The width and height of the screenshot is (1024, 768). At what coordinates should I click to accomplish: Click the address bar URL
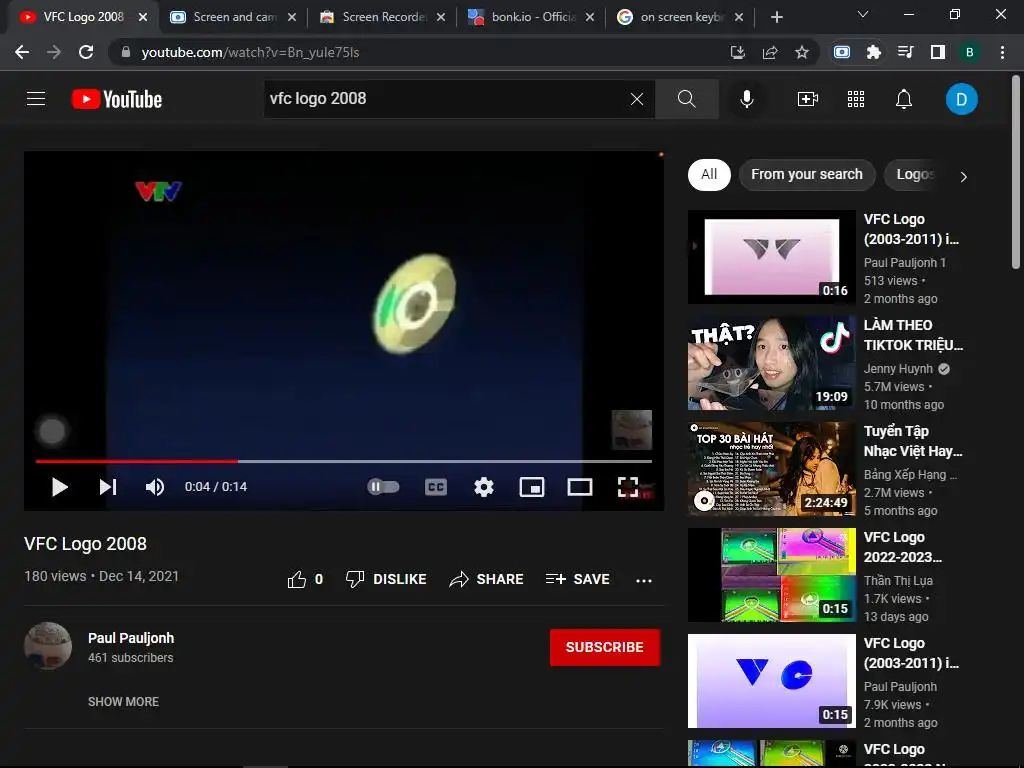[250, 52]
